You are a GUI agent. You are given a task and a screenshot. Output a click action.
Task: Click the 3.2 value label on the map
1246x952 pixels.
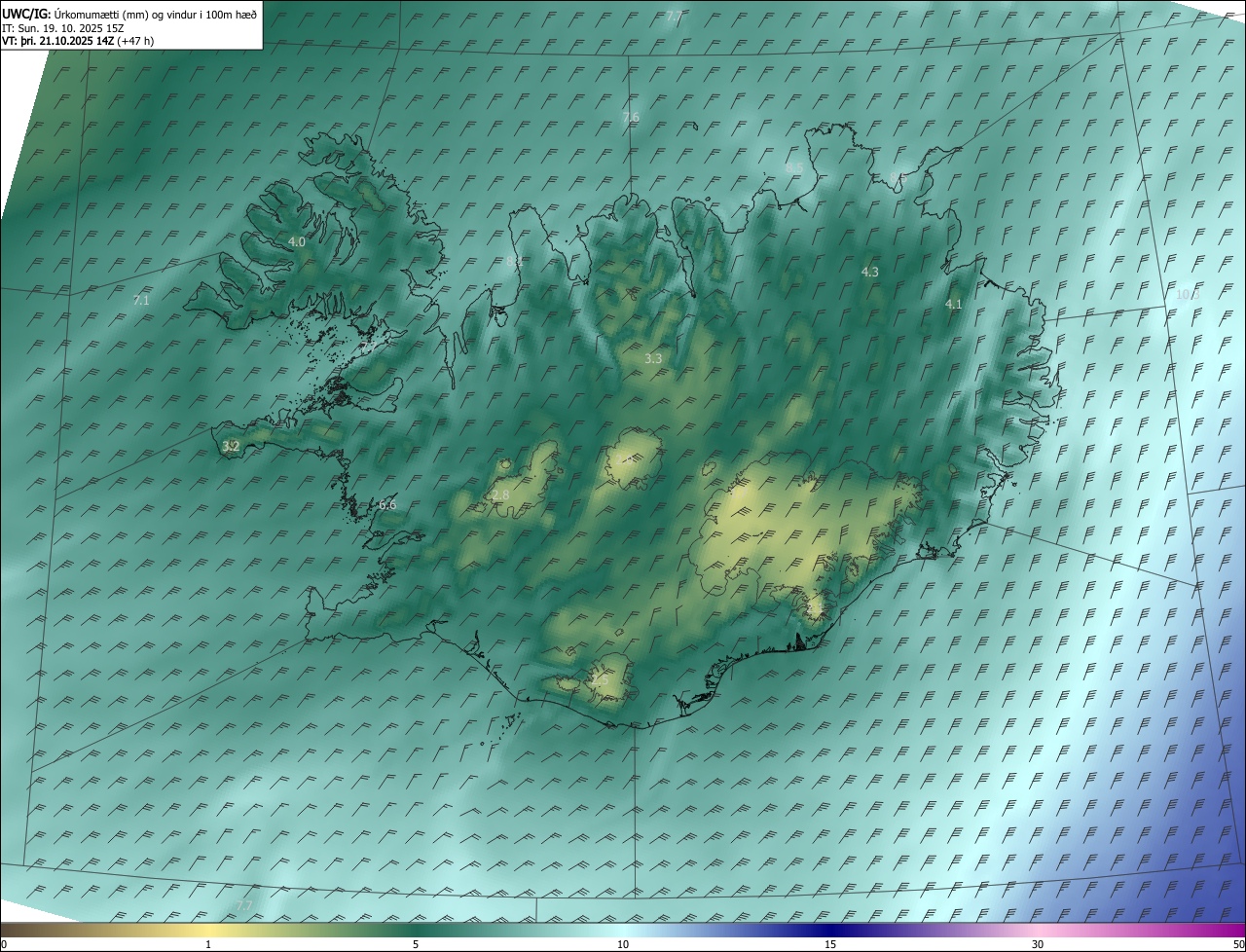tap(231, 447)
